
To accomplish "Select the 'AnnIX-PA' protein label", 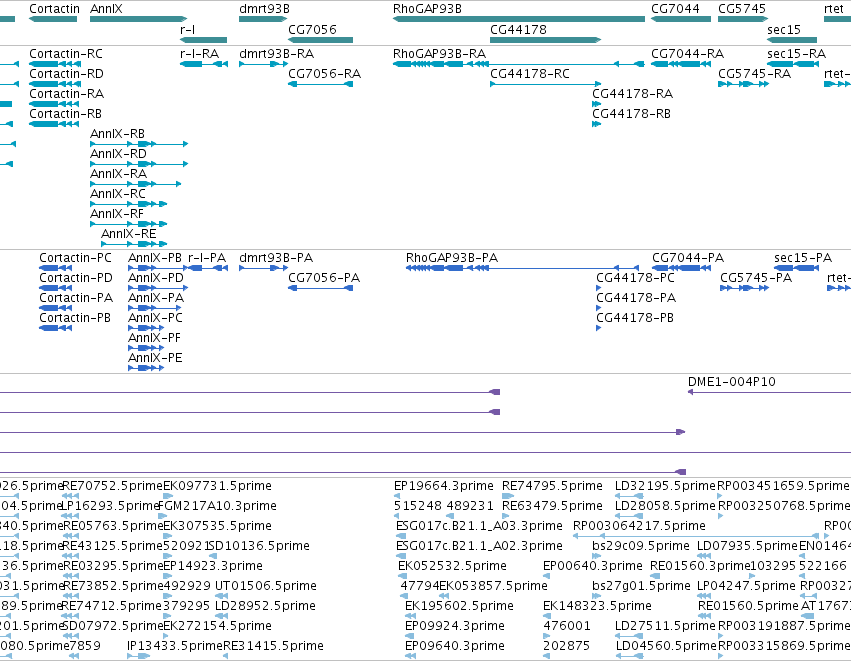I will click(x=156, y=298).
